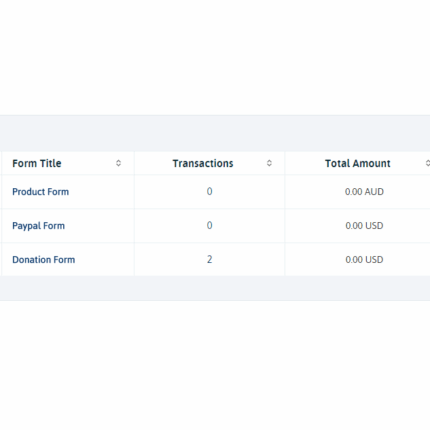430x430 pixels.
Task: Click empty space right of Paypal Form link
Action: click(x=99, y=226)
